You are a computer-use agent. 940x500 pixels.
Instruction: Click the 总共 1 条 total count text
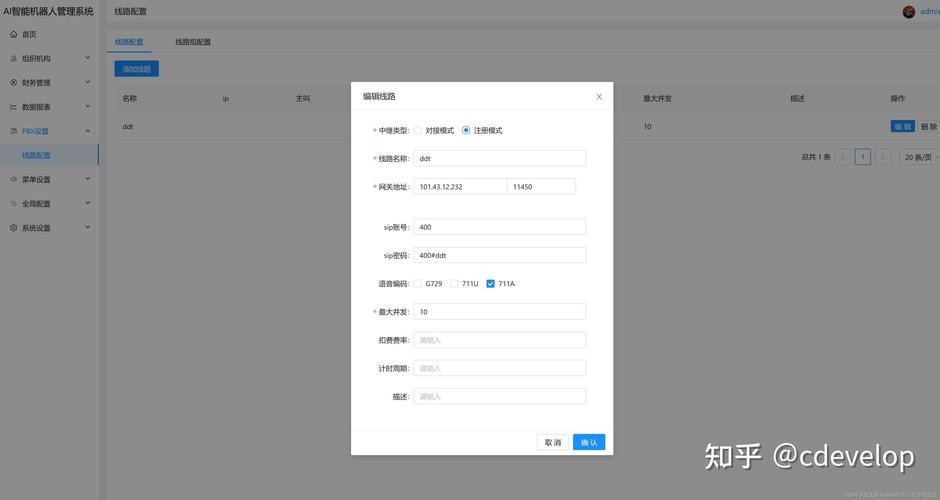pos(815,157)
